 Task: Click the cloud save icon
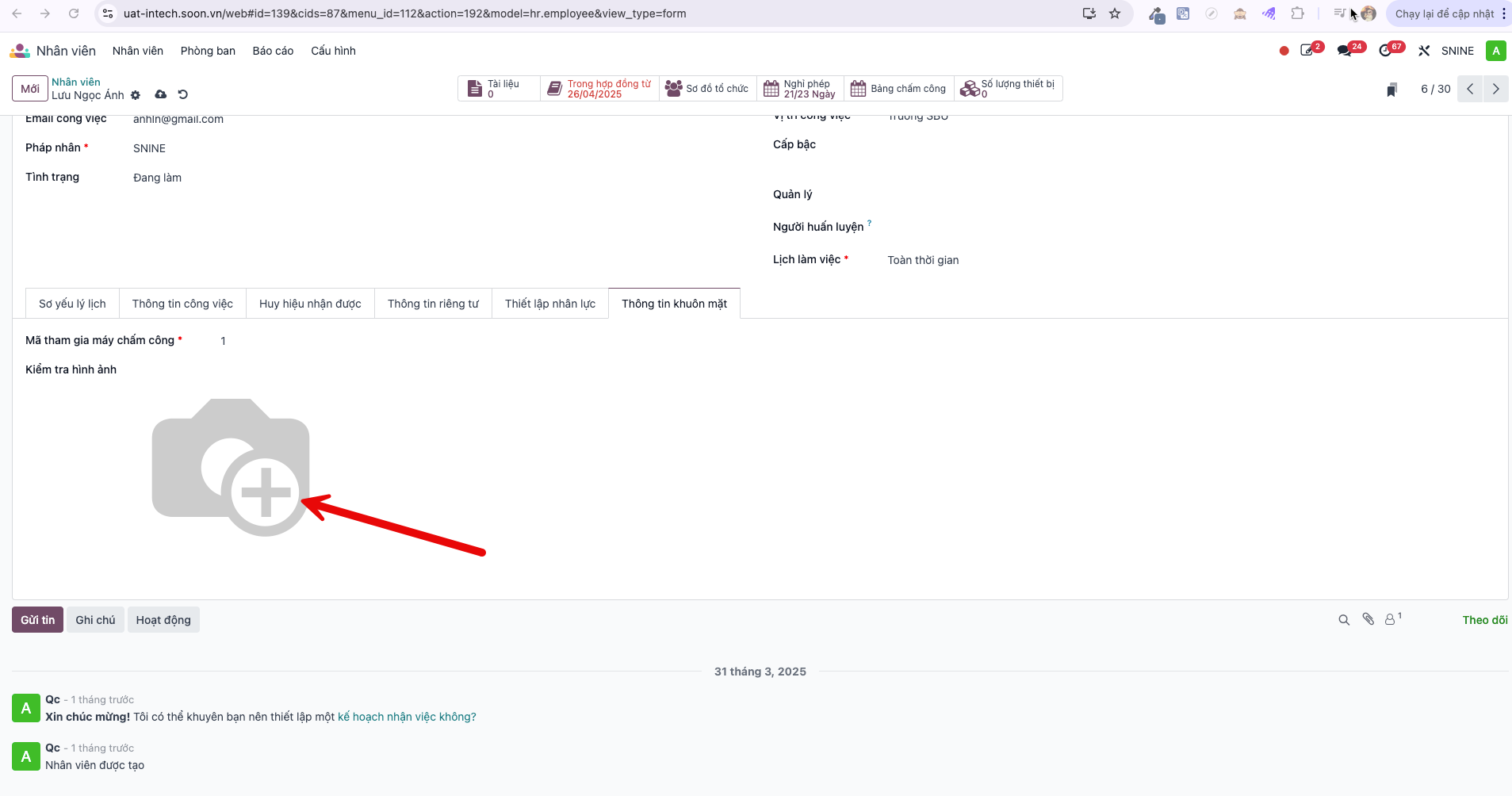click(161, 94)
